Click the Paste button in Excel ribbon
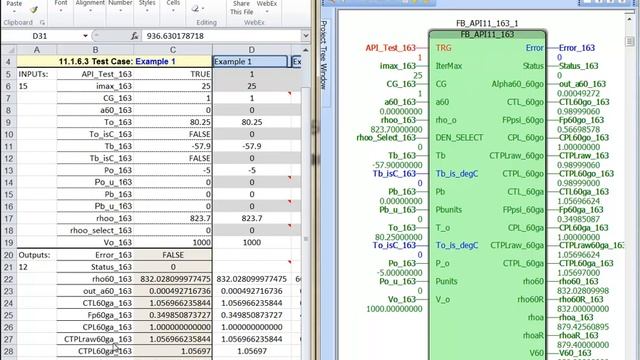The height and width of the screenshot is (360, 640). 14,3
